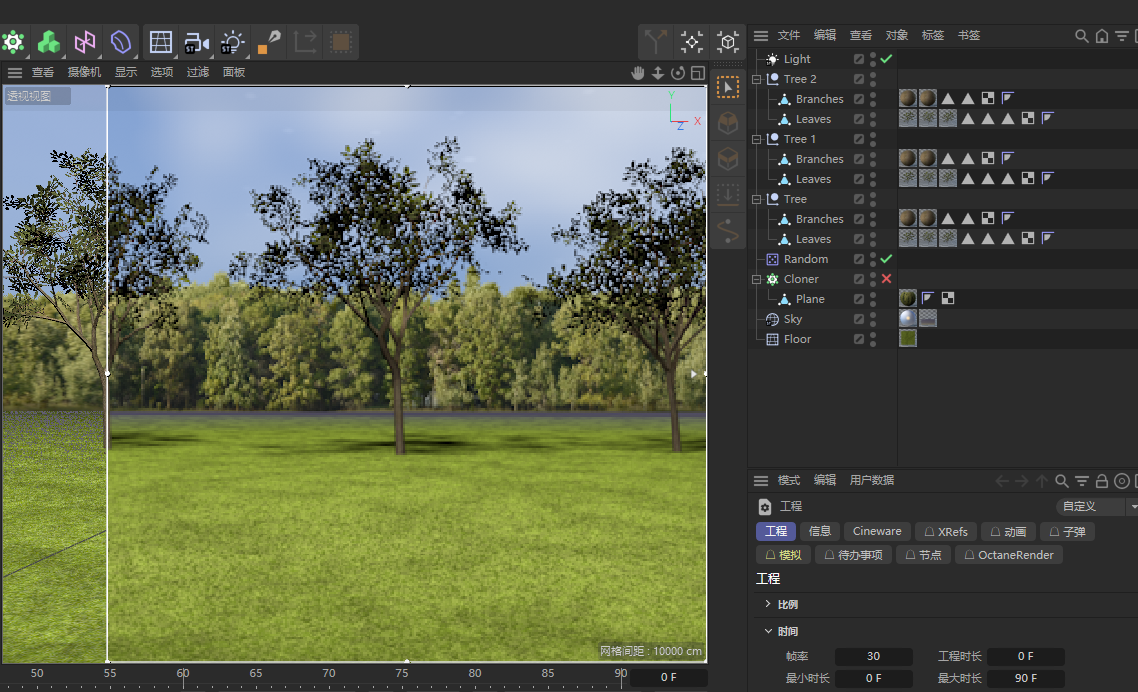Click the lock icon in attribute manager
1138x692 pixels.
(x=1102, y=481)
